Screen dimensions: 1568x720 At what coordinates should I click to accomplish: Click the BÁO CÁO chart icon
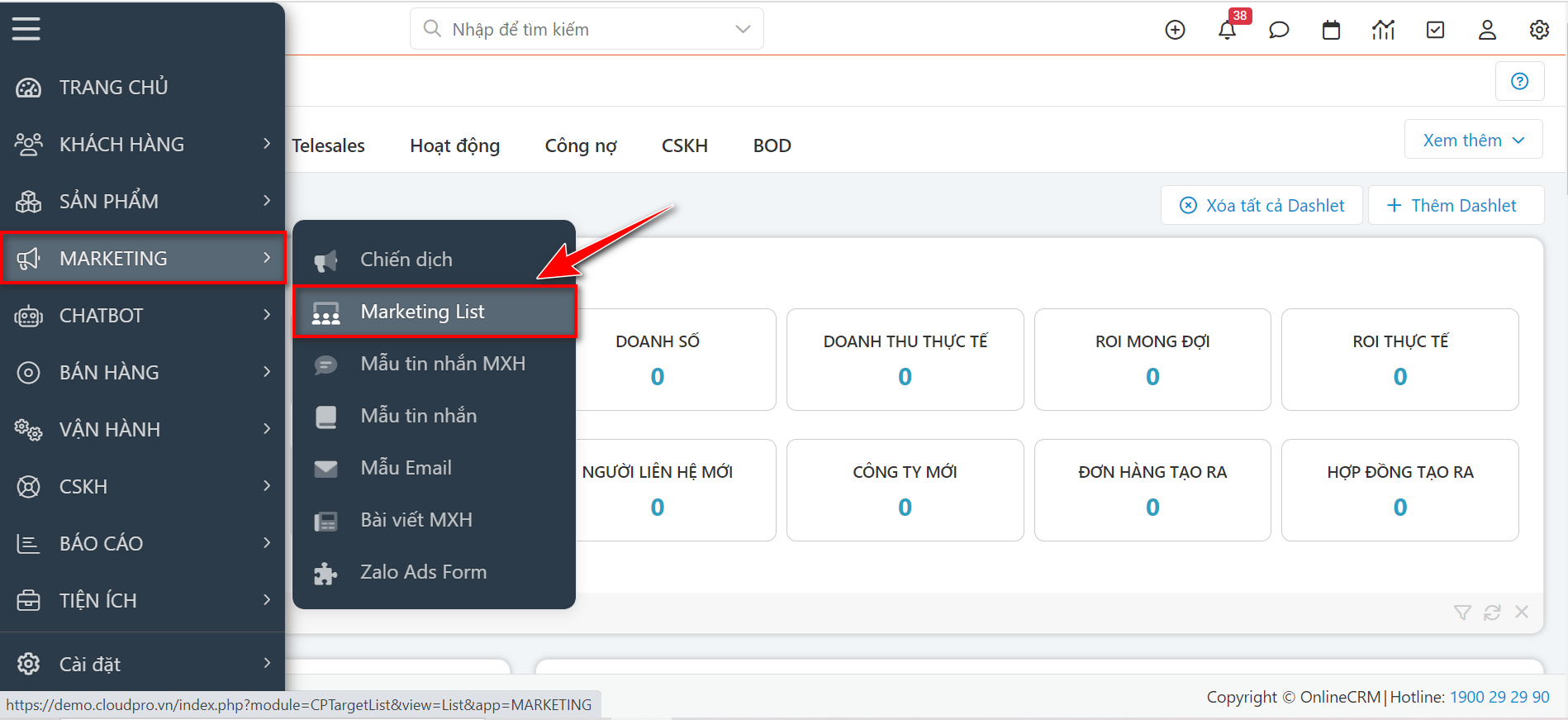[28, 544]
